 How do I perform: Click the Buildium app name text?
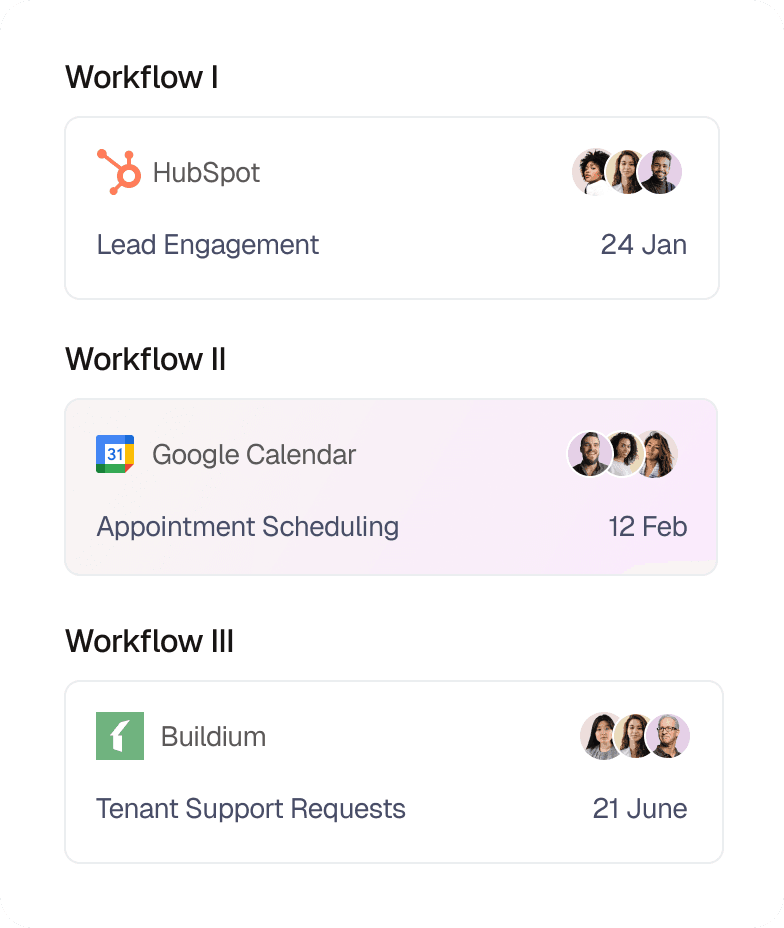coord(213,737)
